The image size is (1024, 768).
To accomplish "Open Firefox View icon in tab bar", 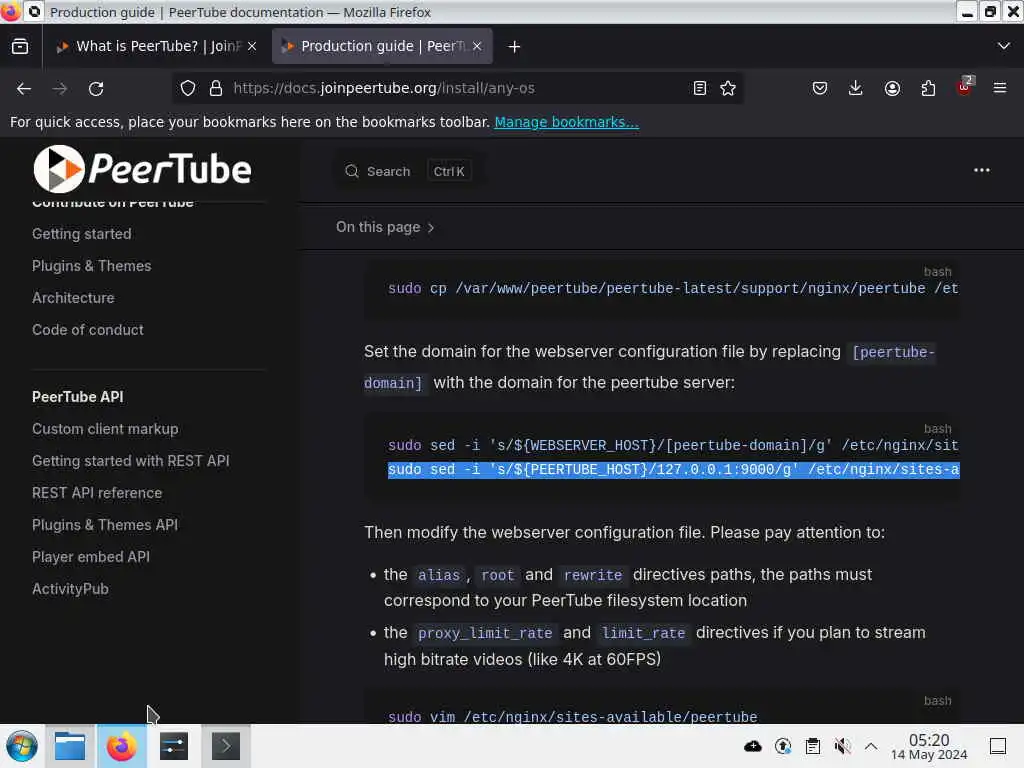I will coord(20,46).
